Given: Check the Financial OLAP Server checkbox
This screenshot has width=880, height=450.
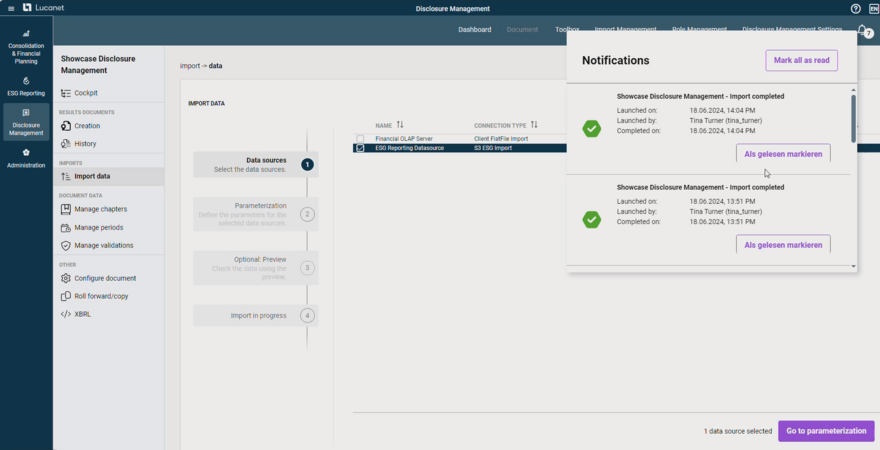Looking at the screenshot, I should [x=360, y=139].
